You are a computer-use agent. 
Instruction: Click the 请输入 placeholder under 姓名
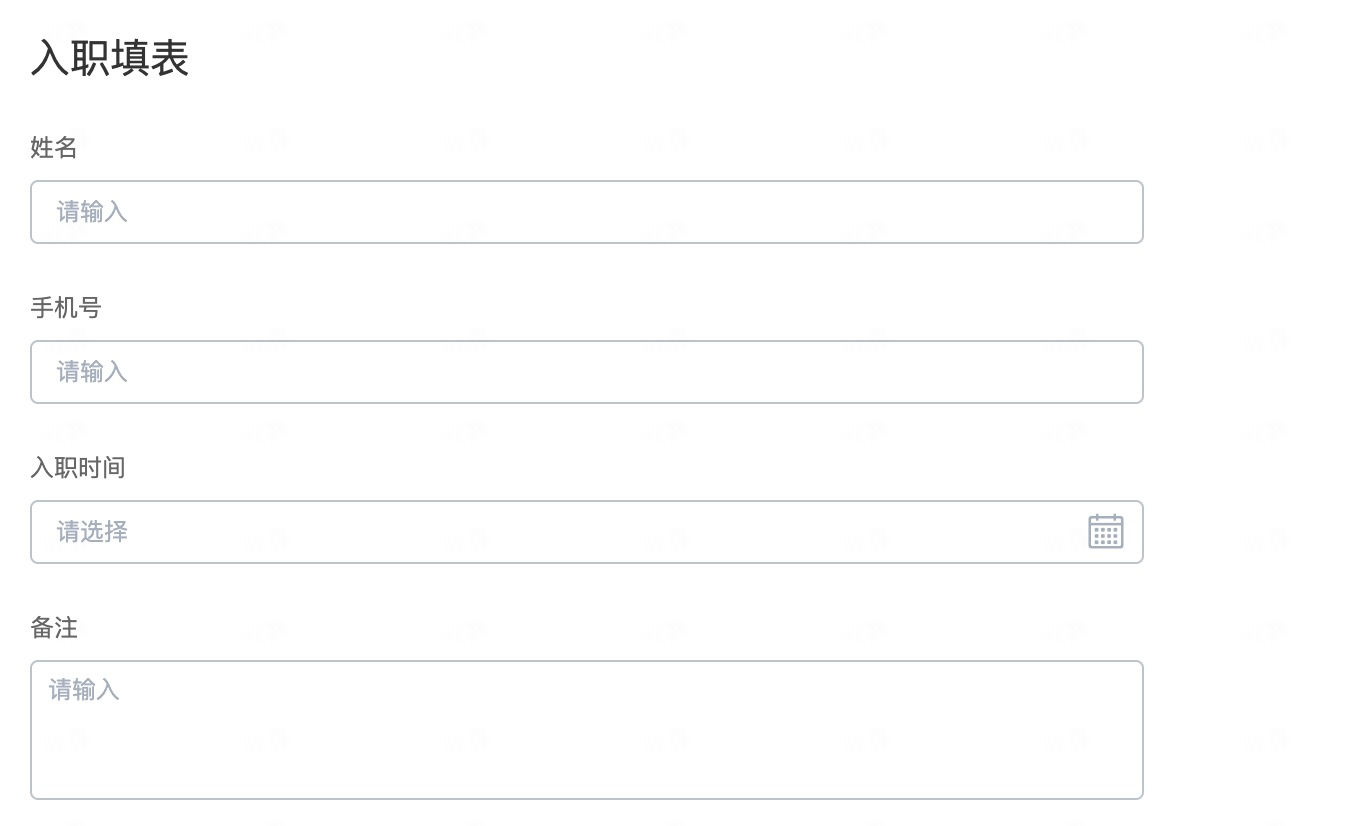(92, 212)
